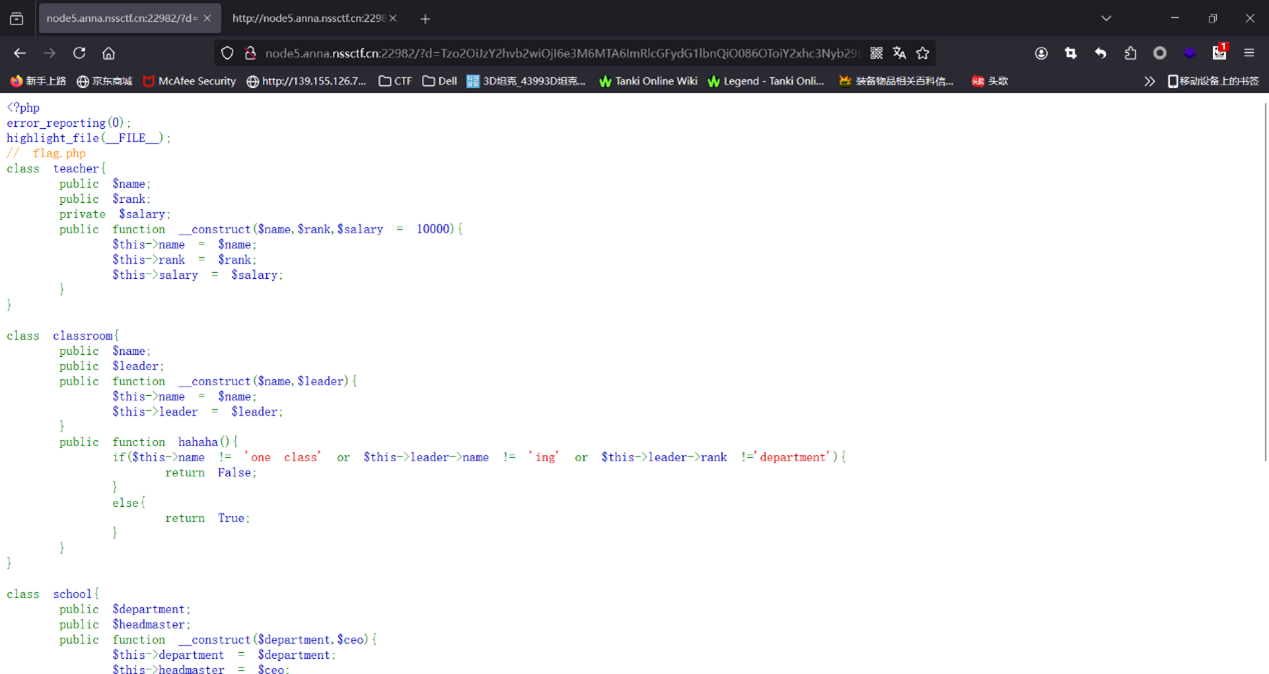The image size is (1269, 674).
Task: Show more bookmarks chevron
Action: (x=1149, y=81)
